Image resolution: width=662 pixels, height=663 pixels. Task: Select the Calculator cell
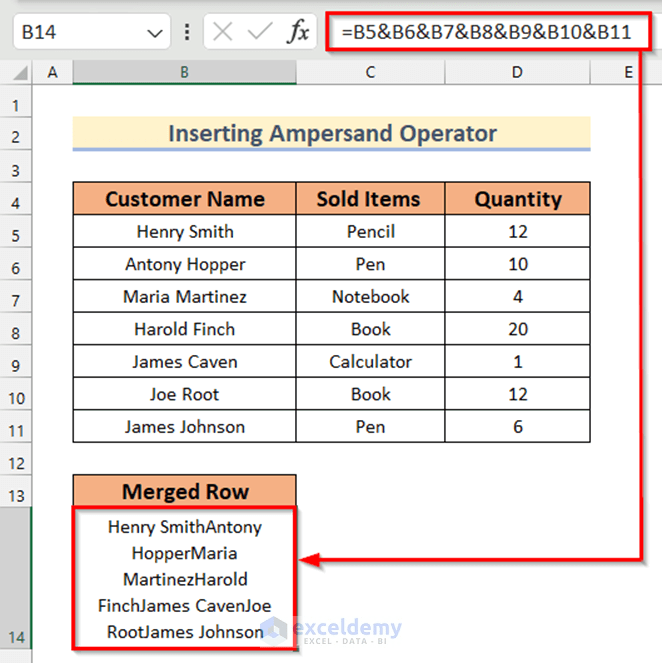click(370, 362)
